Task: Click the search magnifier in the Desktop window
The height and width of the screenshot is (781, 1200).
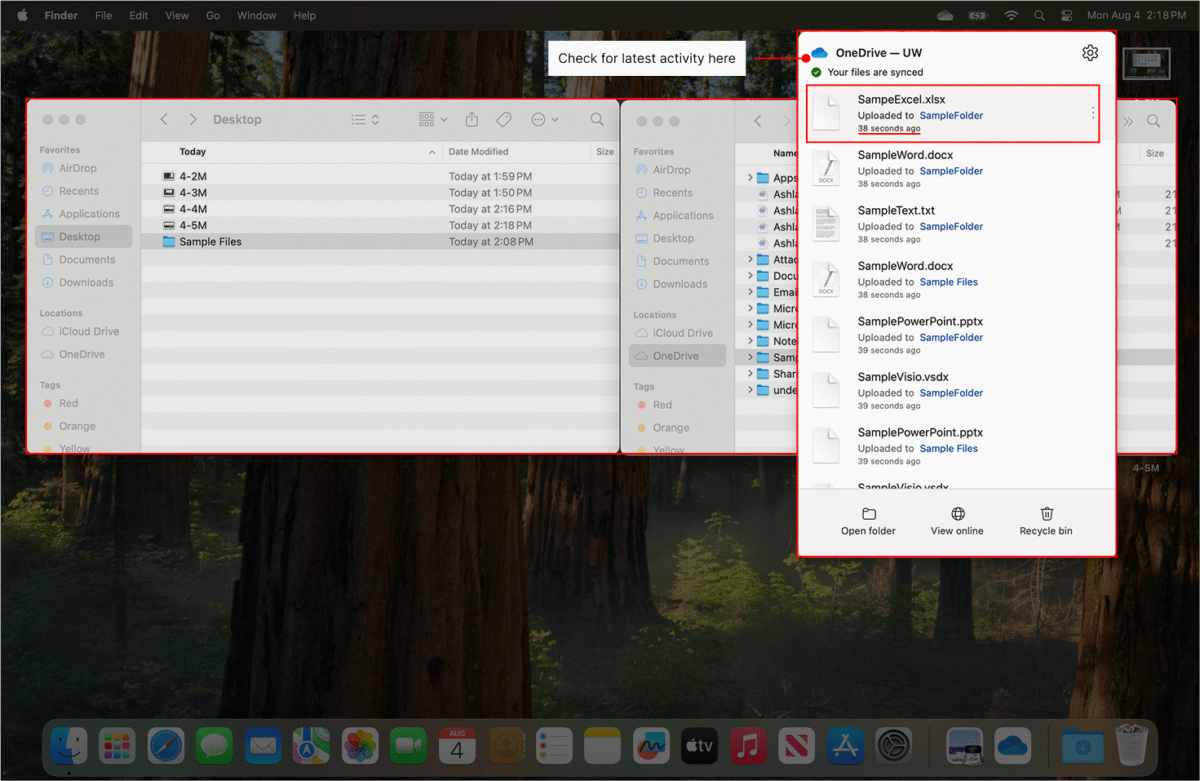Action: (597, 119)
